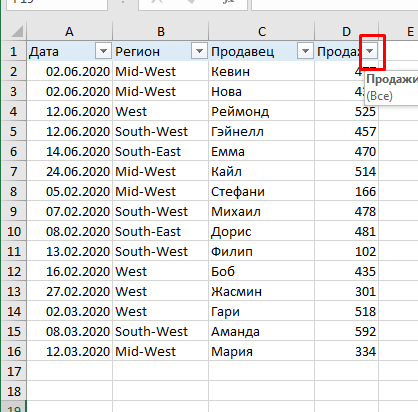
Task: Click seller cell Жасмин
Action: click(262, 292)
